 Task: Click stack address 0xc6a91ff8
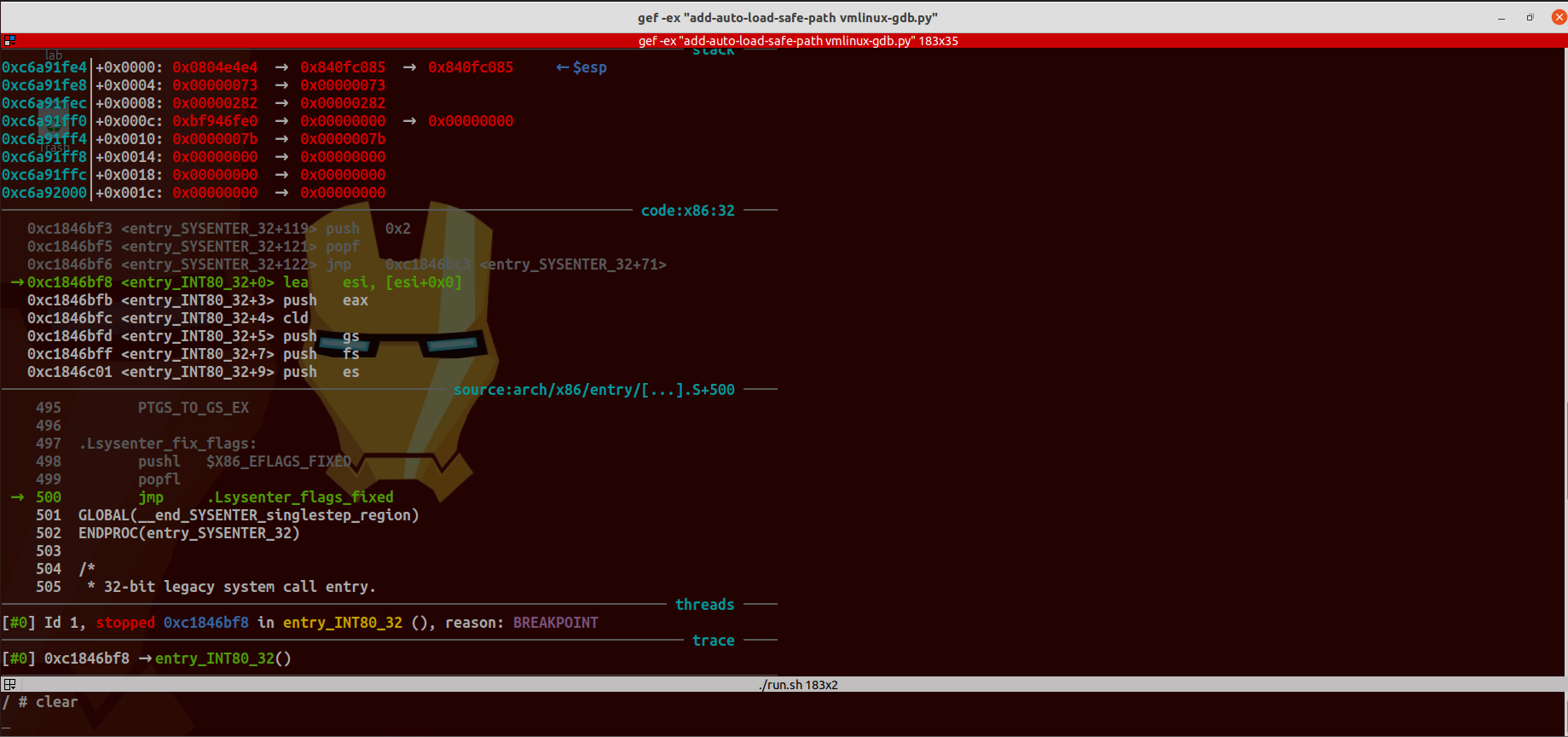44,157
